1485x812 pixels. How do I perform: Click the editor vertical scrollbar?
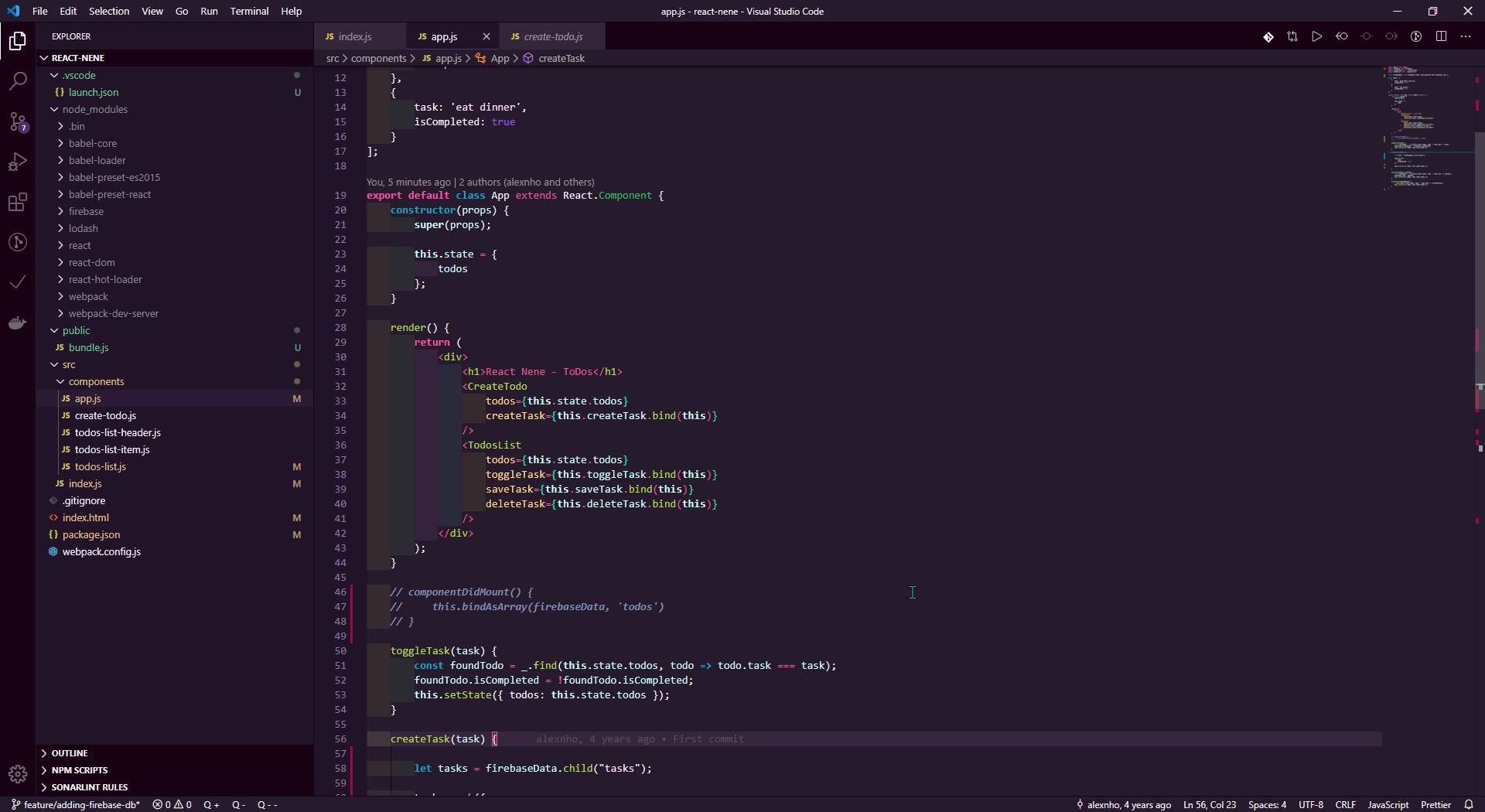coord(1480,271)
